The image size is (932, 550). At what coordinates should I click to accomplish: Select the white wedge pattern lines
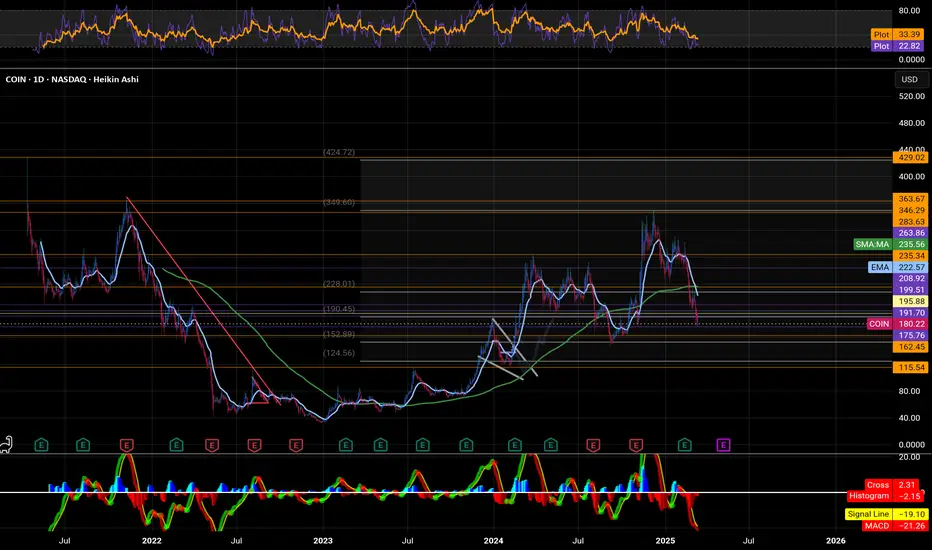[508, 351]
